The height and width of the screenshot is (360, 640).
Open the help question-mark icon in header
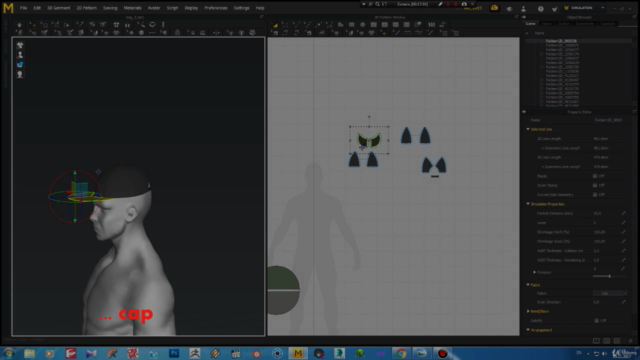click(540, 8)
